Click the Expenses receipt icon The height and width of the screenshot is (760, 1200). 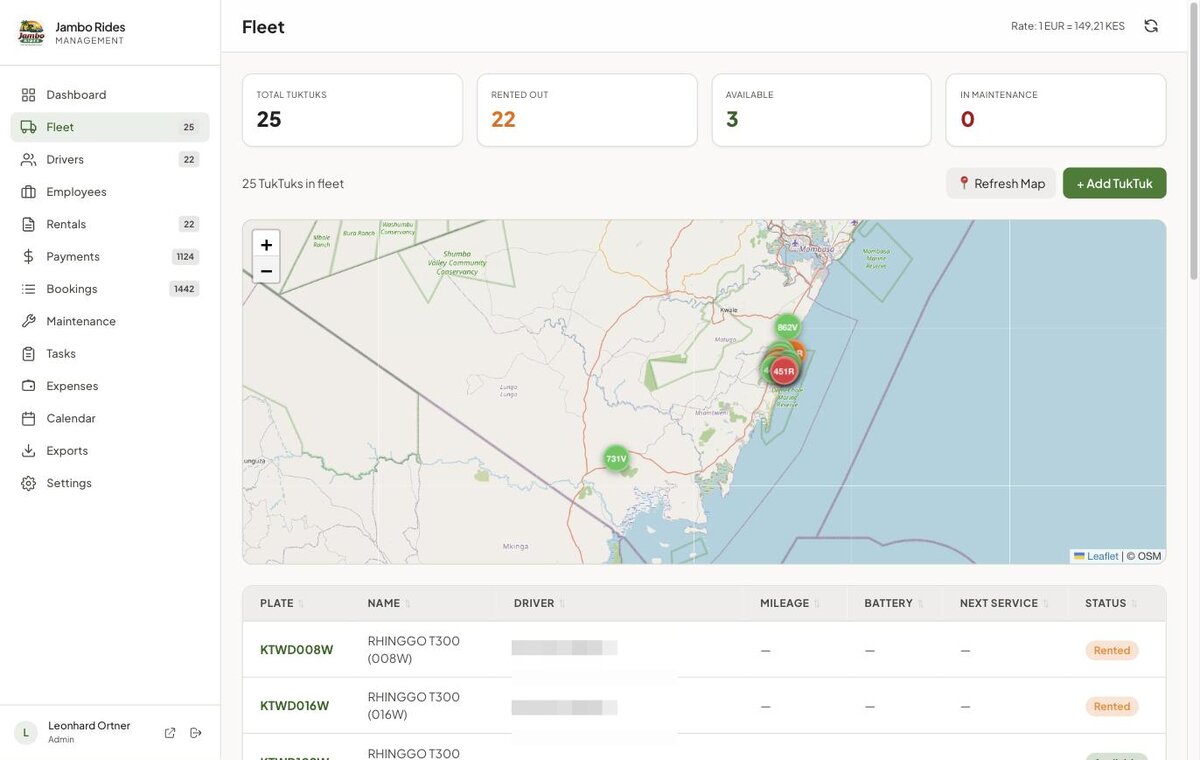coord(28,386)
